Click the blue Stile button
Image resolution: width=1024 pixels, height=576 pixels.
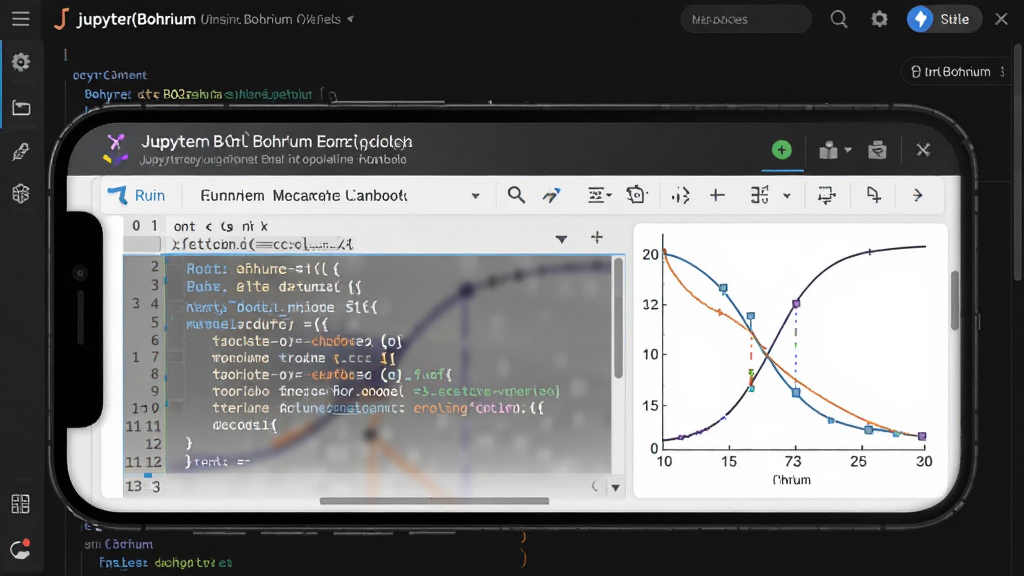pyautogui.click(x=942, y=19)
